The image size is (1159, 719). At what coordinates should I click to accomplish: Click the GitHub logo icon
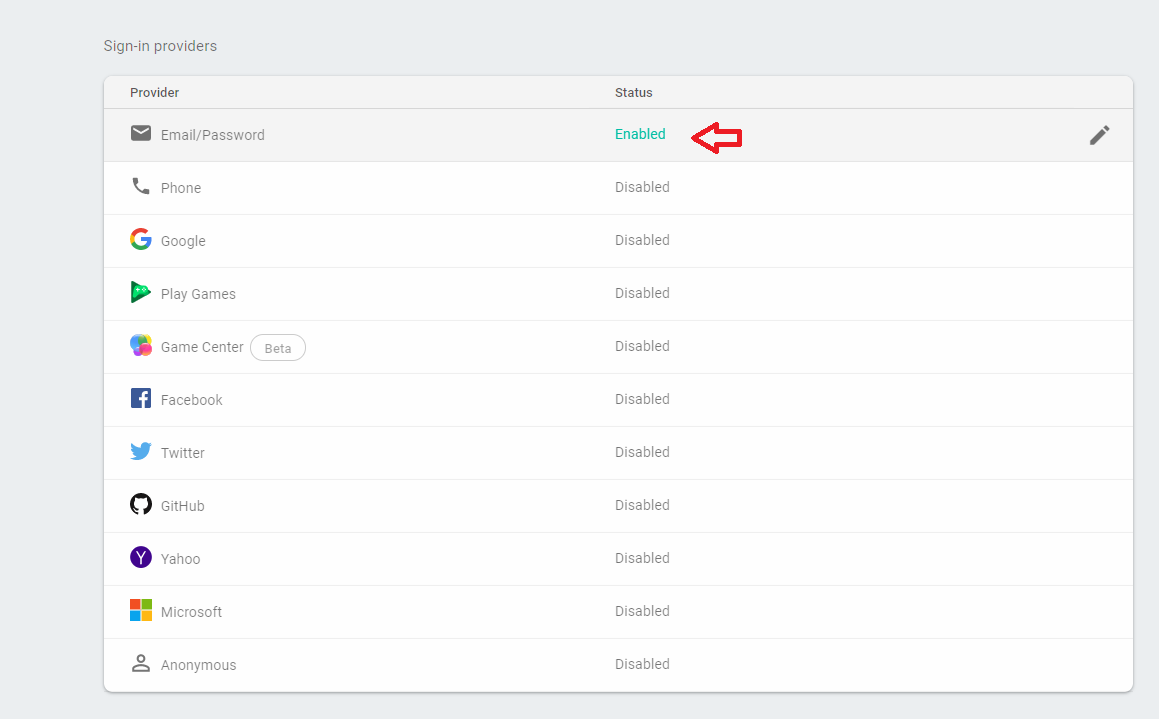point(141,504)
